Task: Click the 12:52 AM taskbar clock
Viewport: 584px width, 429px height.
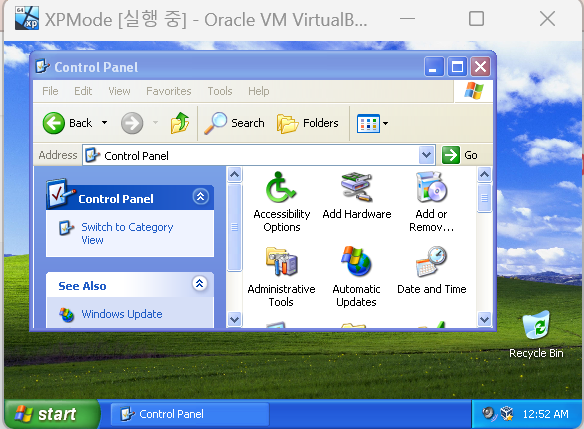Action: [546, 414]
